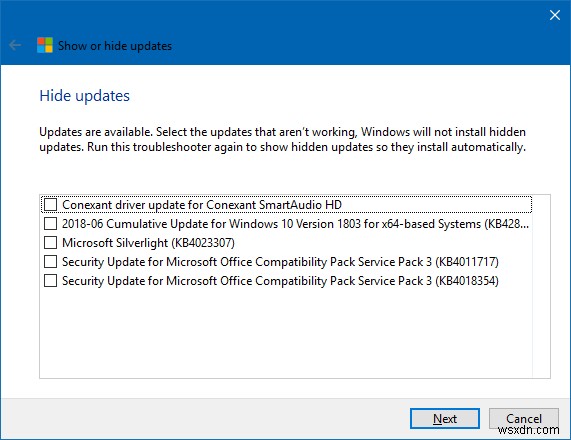This screenshot has width=571, height=440.
Task: Check the Microsoft Silverlight KB4023307 checkbox
Action: tap(50, 243)
